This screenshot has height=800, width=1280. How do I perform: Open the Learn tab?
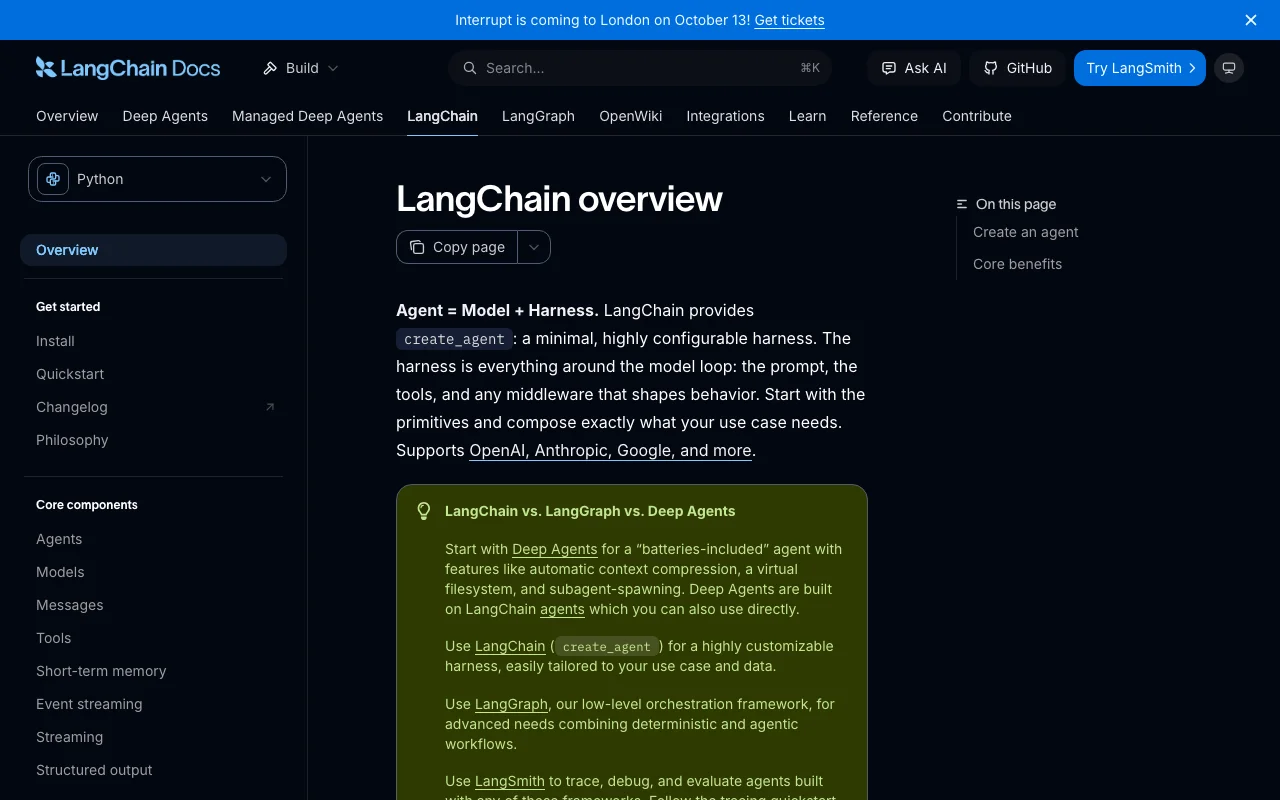click(807, 116)
